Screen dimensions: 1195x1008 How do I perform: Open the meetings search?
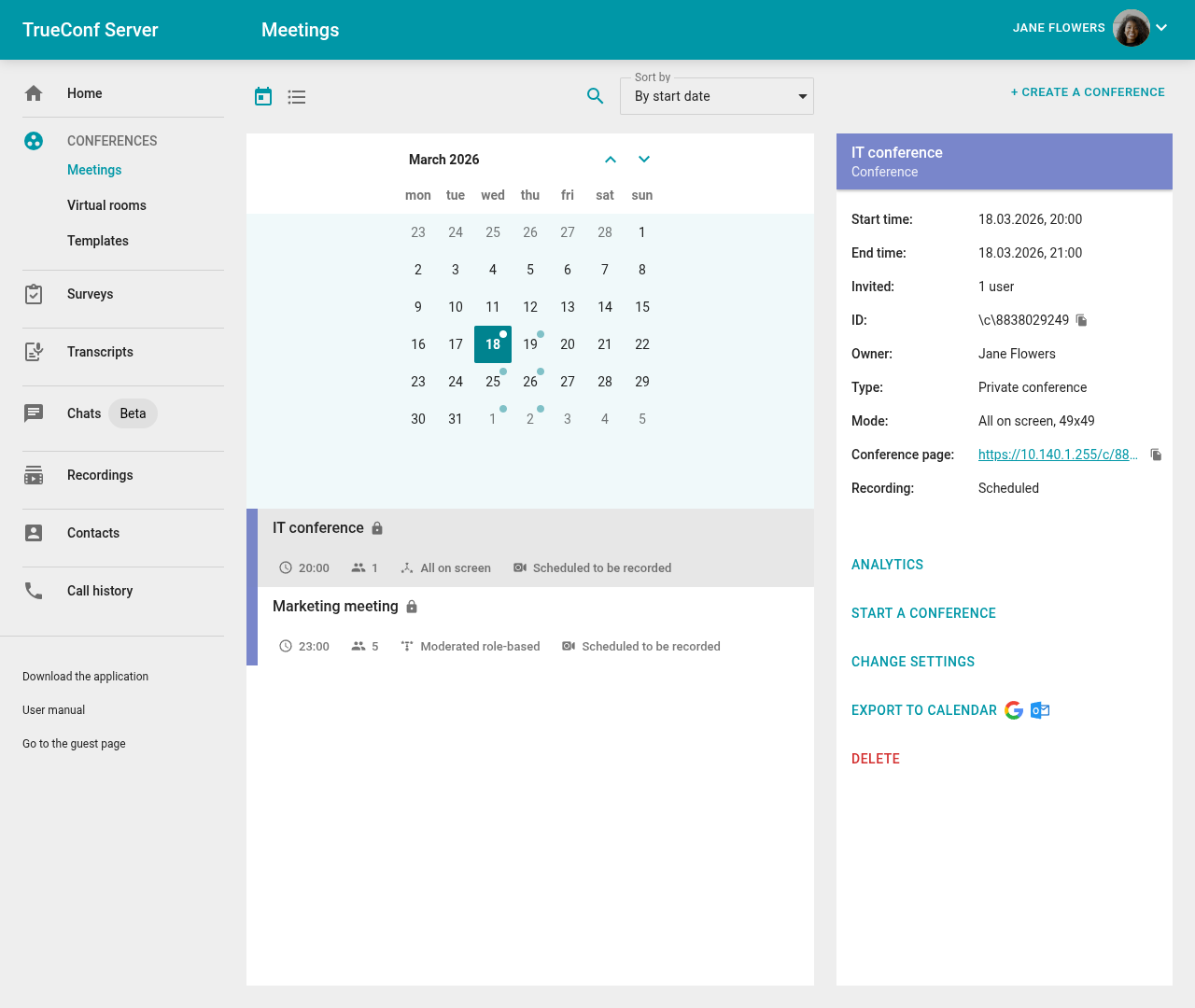click(x=595, y=96)
